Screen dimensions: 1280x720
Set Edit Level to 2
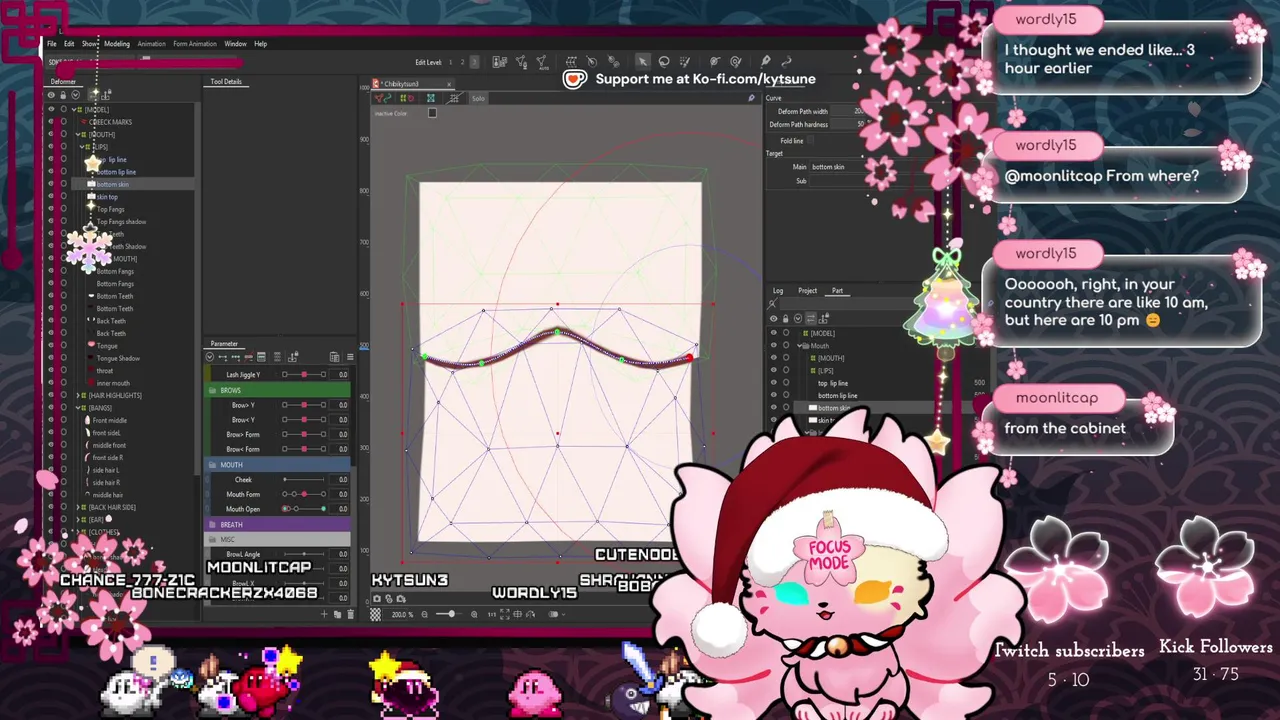462,62
